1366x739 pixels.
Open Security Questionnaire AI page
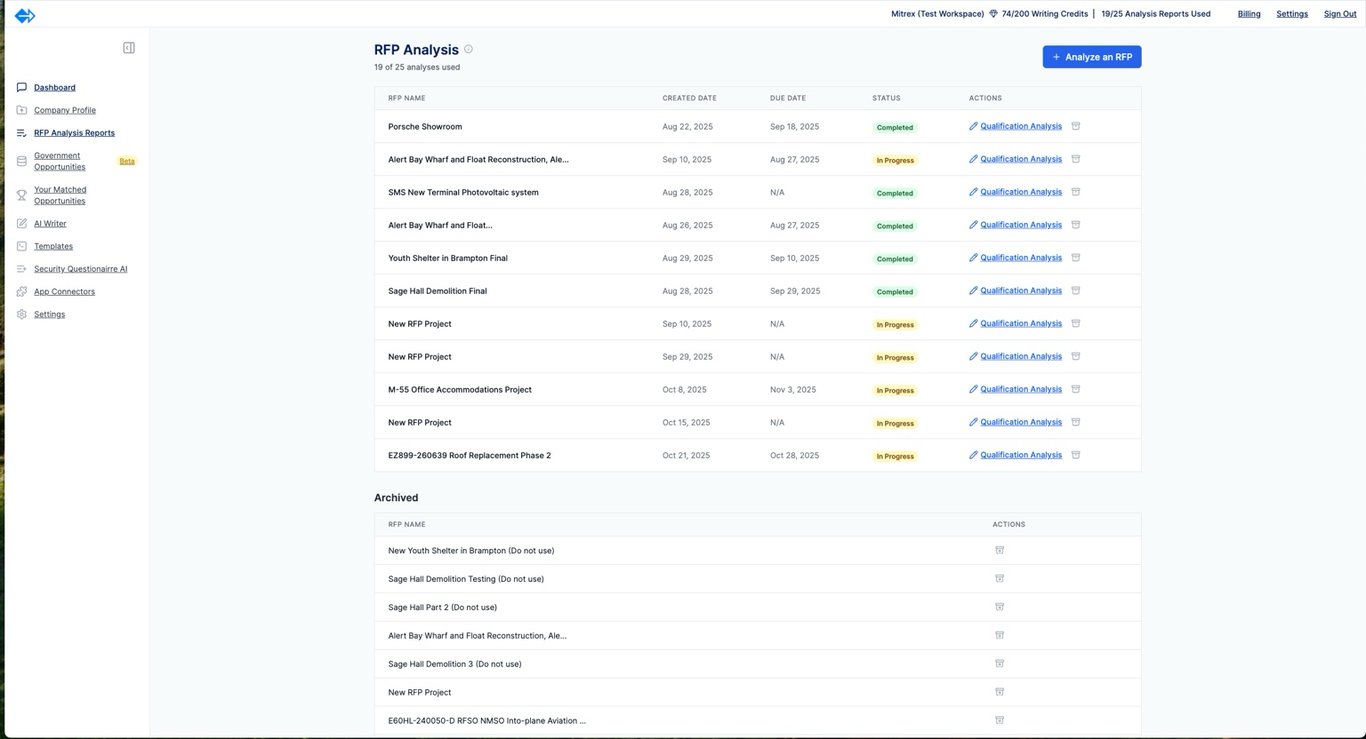point(80,269)
